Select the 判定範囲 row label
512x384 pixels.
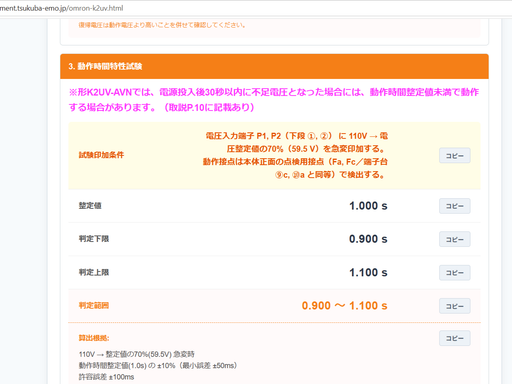coord(94,306)
